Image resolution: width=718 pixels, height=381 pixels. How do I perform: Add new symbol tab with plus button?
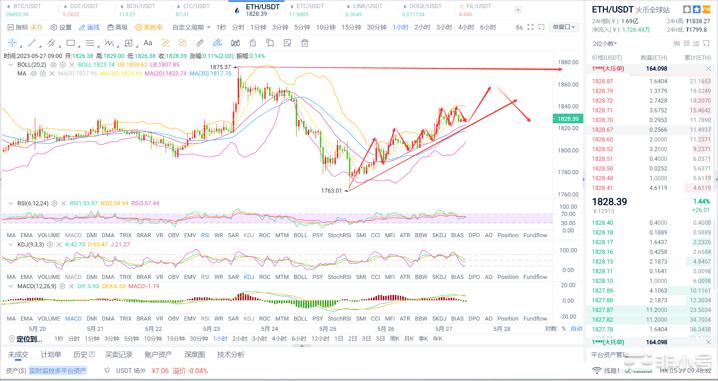pyautogui.click(x=518, y=10)
